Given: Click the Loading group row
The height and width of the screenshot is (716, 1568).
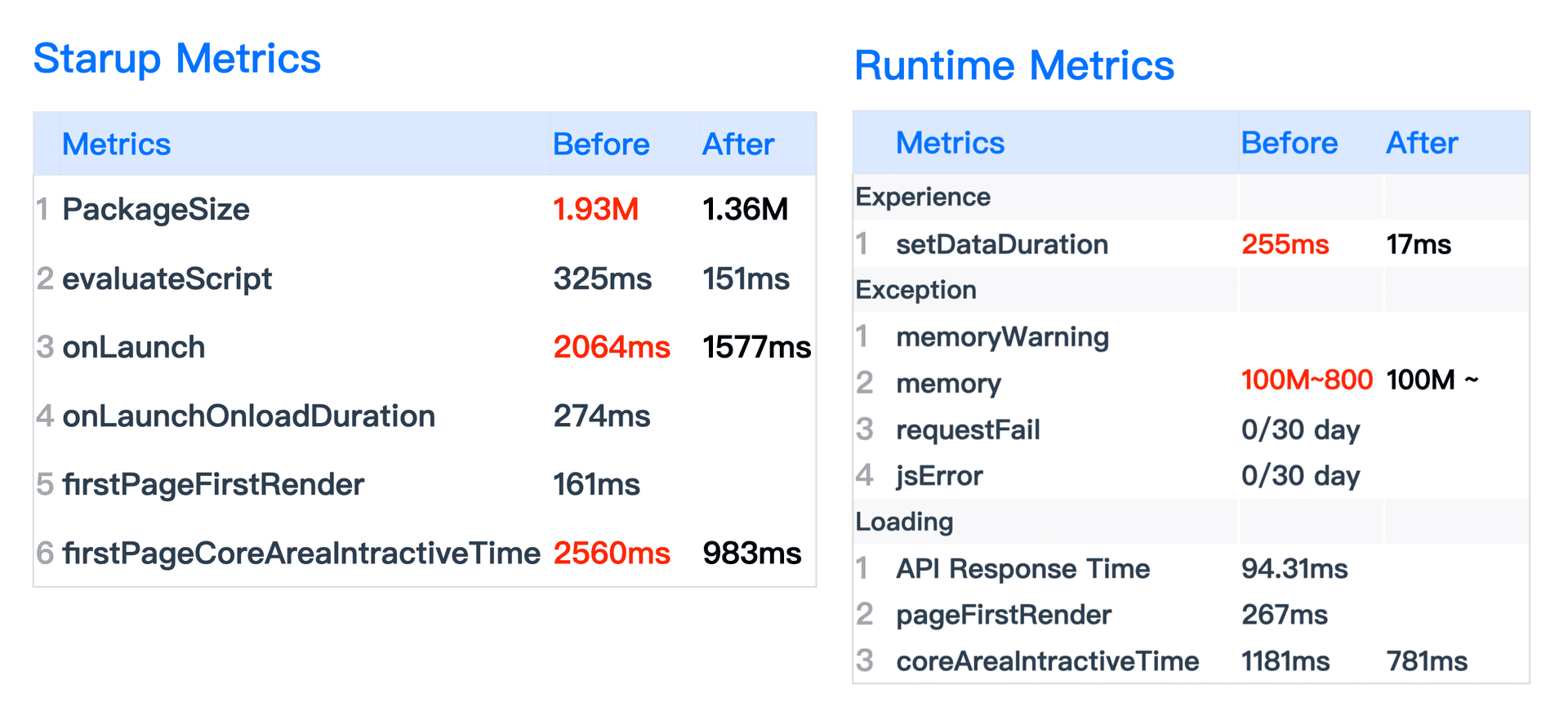Looking at the screenshot, I should tap(904, 522).
